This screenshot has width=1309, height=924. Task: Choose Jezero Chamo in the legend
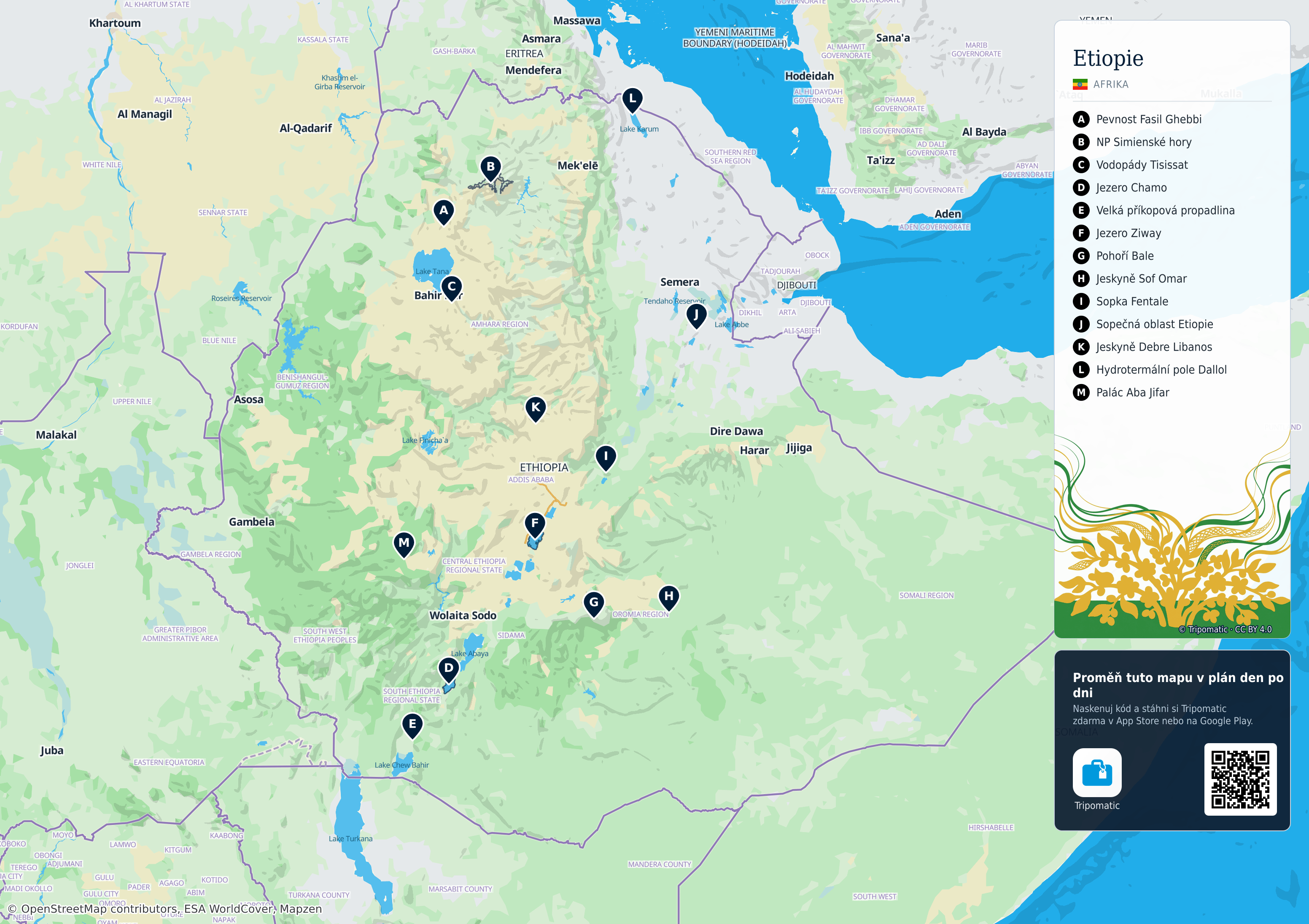click(1131, 188)
